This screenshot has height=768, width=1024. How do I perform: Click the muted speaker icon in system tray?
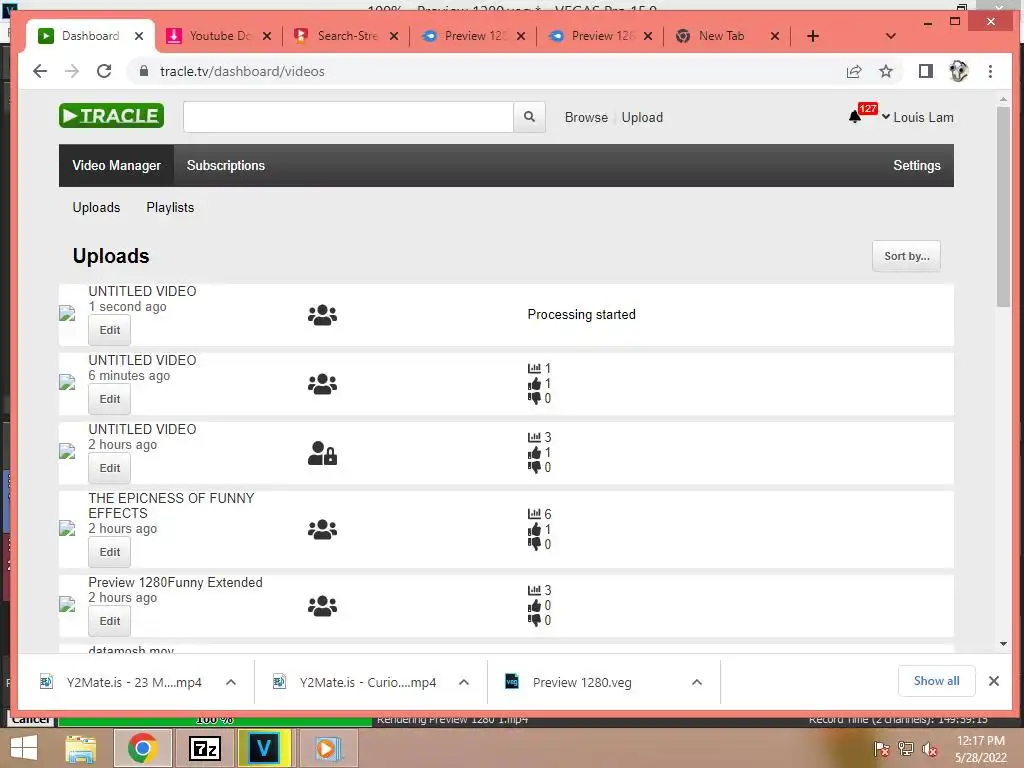point(930,748)
